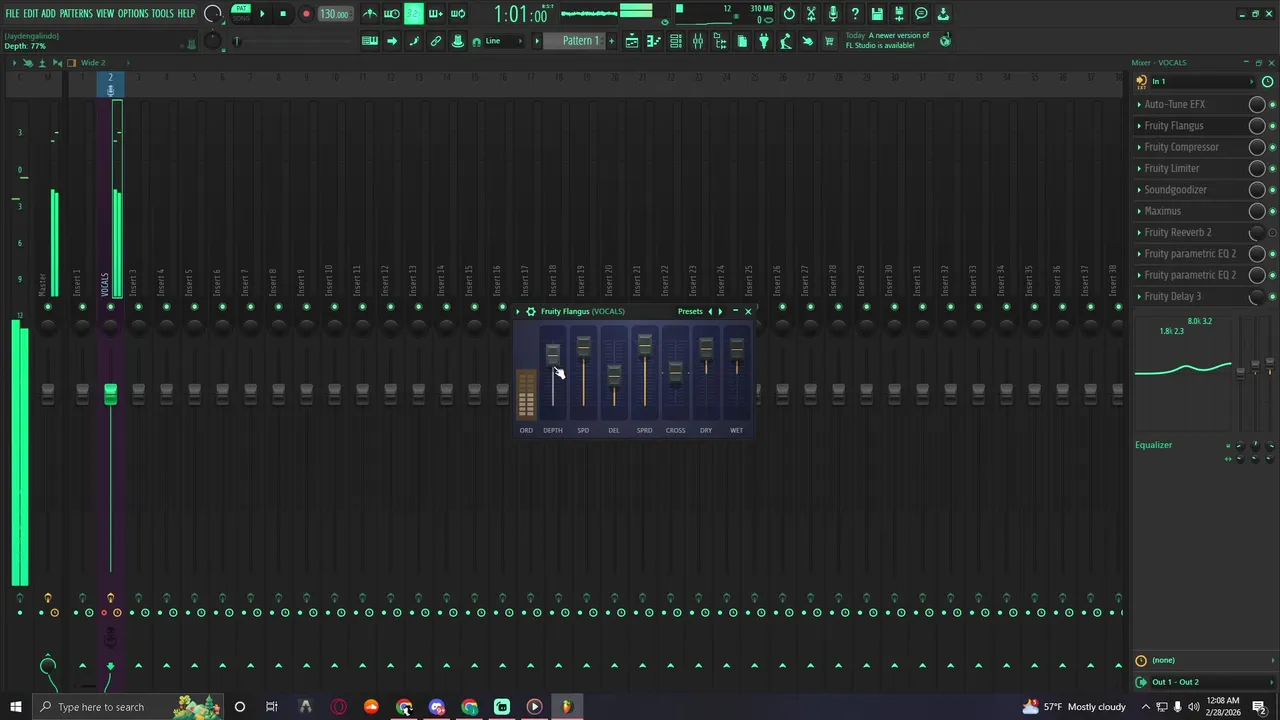
Task: Click the Soundgoodizer effect slot name
Action: point(1175,190)
